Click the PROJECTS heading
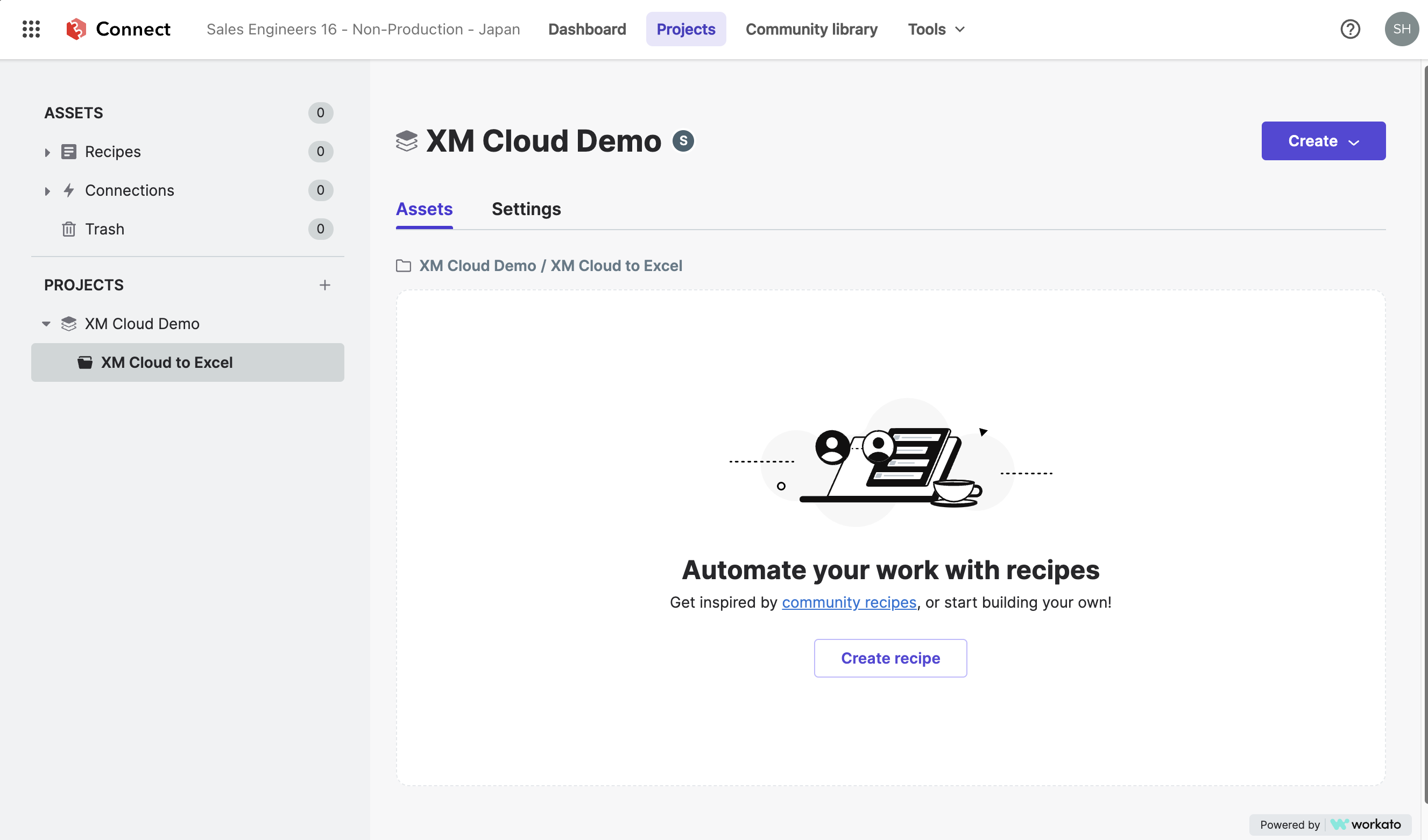This screenshot has width=1428, height=840. [x=84, y=285]
